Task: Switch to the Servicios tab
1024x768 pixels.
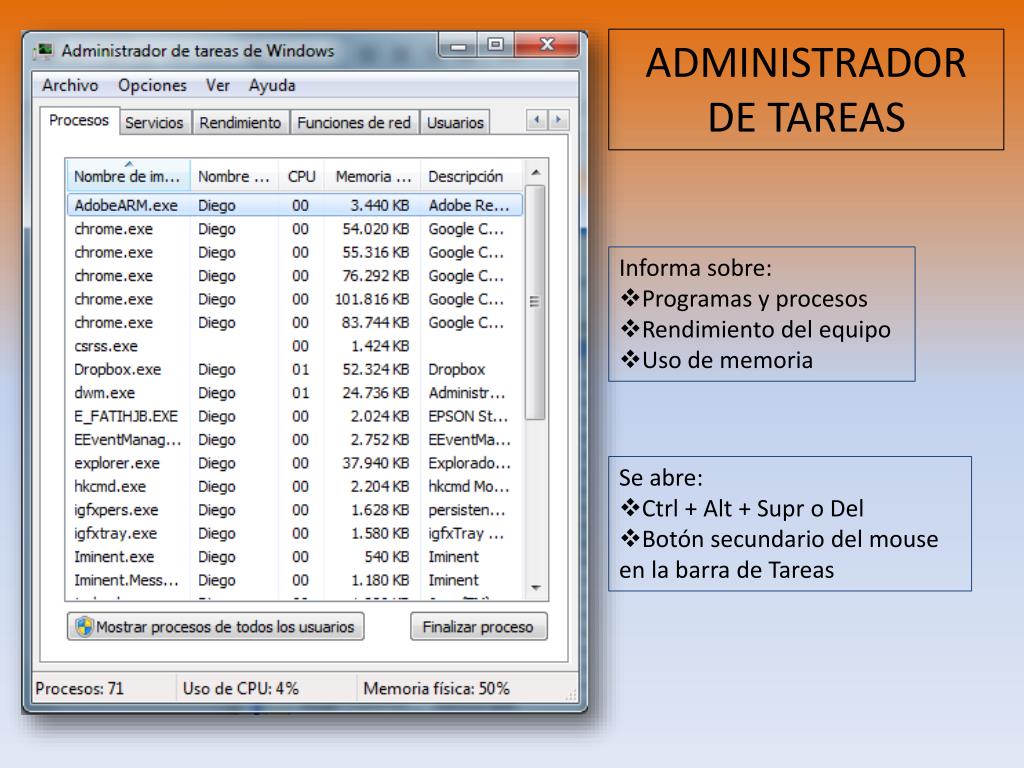Action: click(x=154, y=123)
